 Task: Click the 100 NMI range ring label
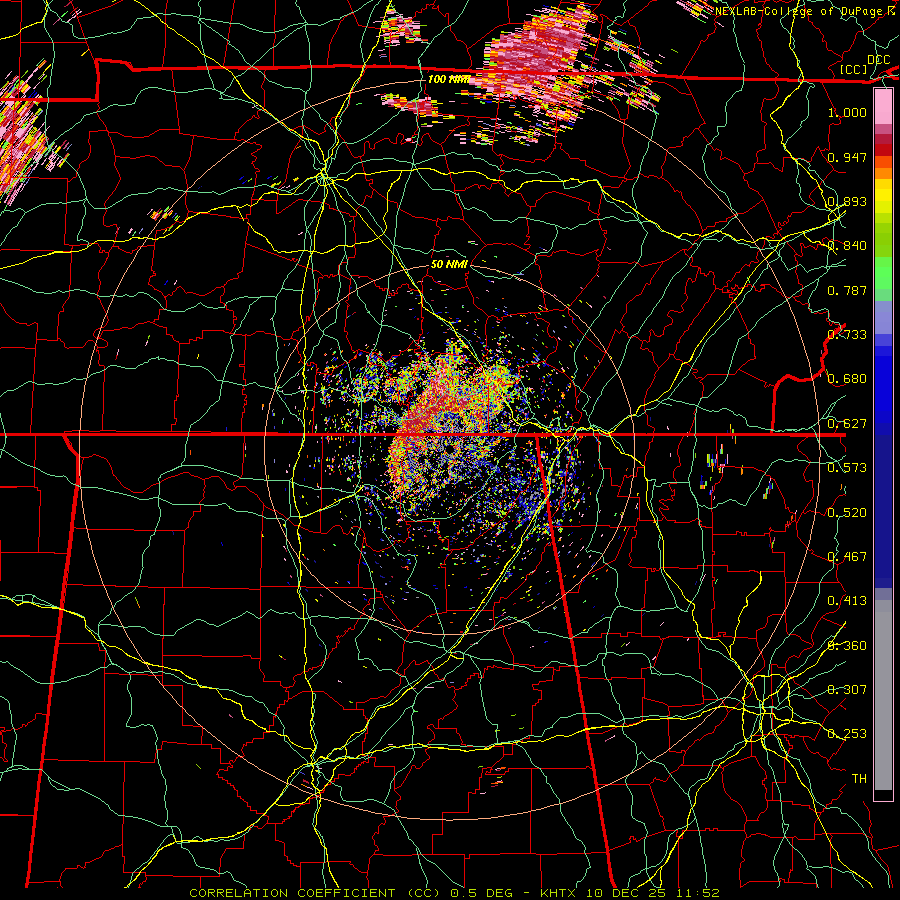click(x=449, y=79)
